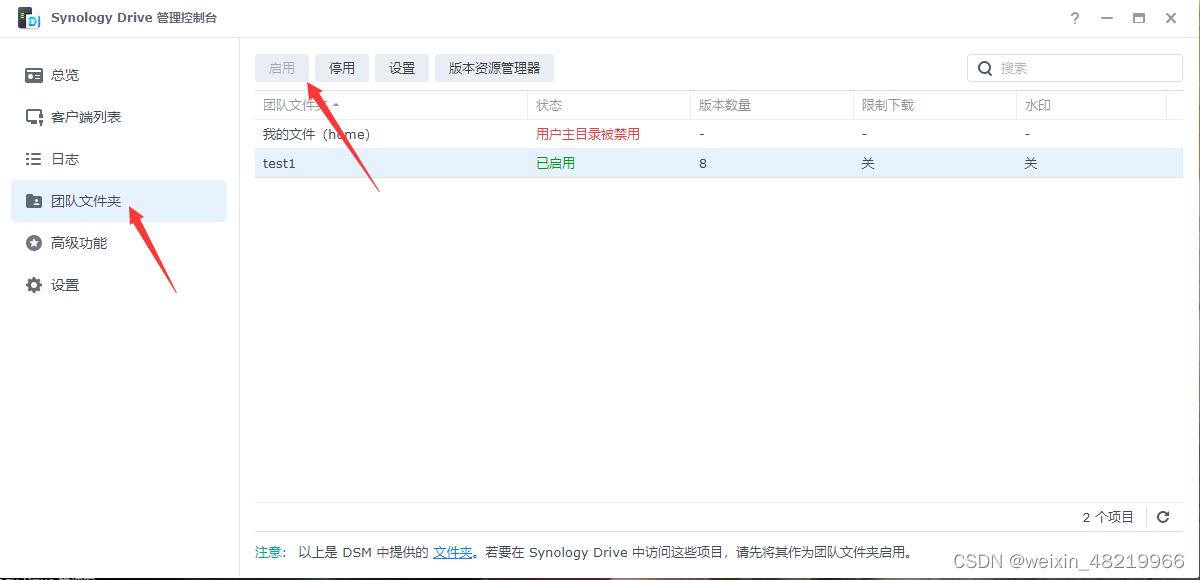Screen dimensions: 1200x580
Task: Sort by 团队文件夹 column header
Action: (x=391, y=105)
